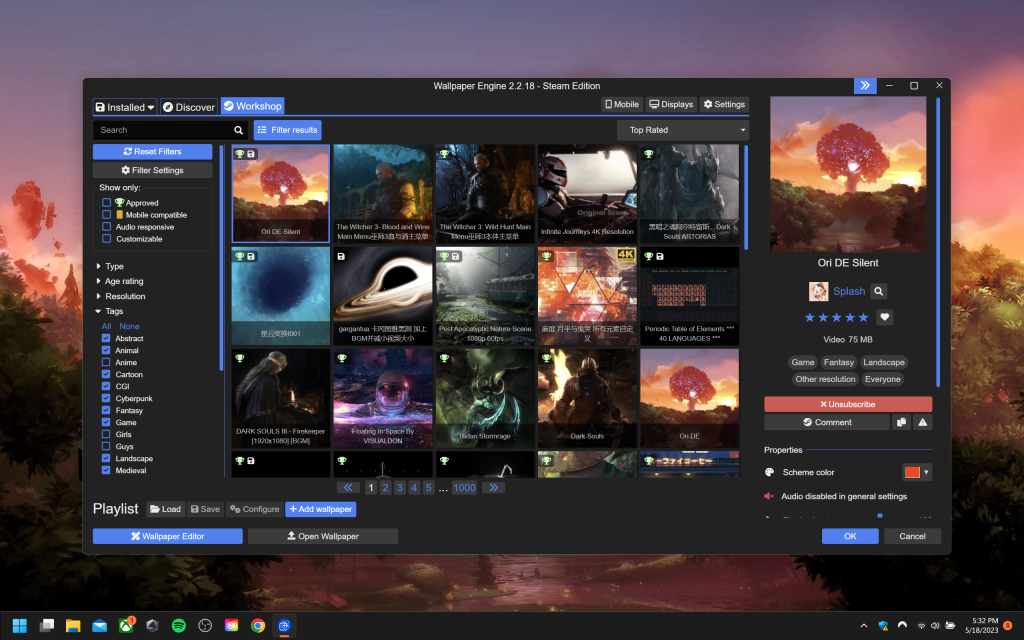Expand the Resolution filter section
The height and width of the screenshot is (640, 1024).
(121, 296)
